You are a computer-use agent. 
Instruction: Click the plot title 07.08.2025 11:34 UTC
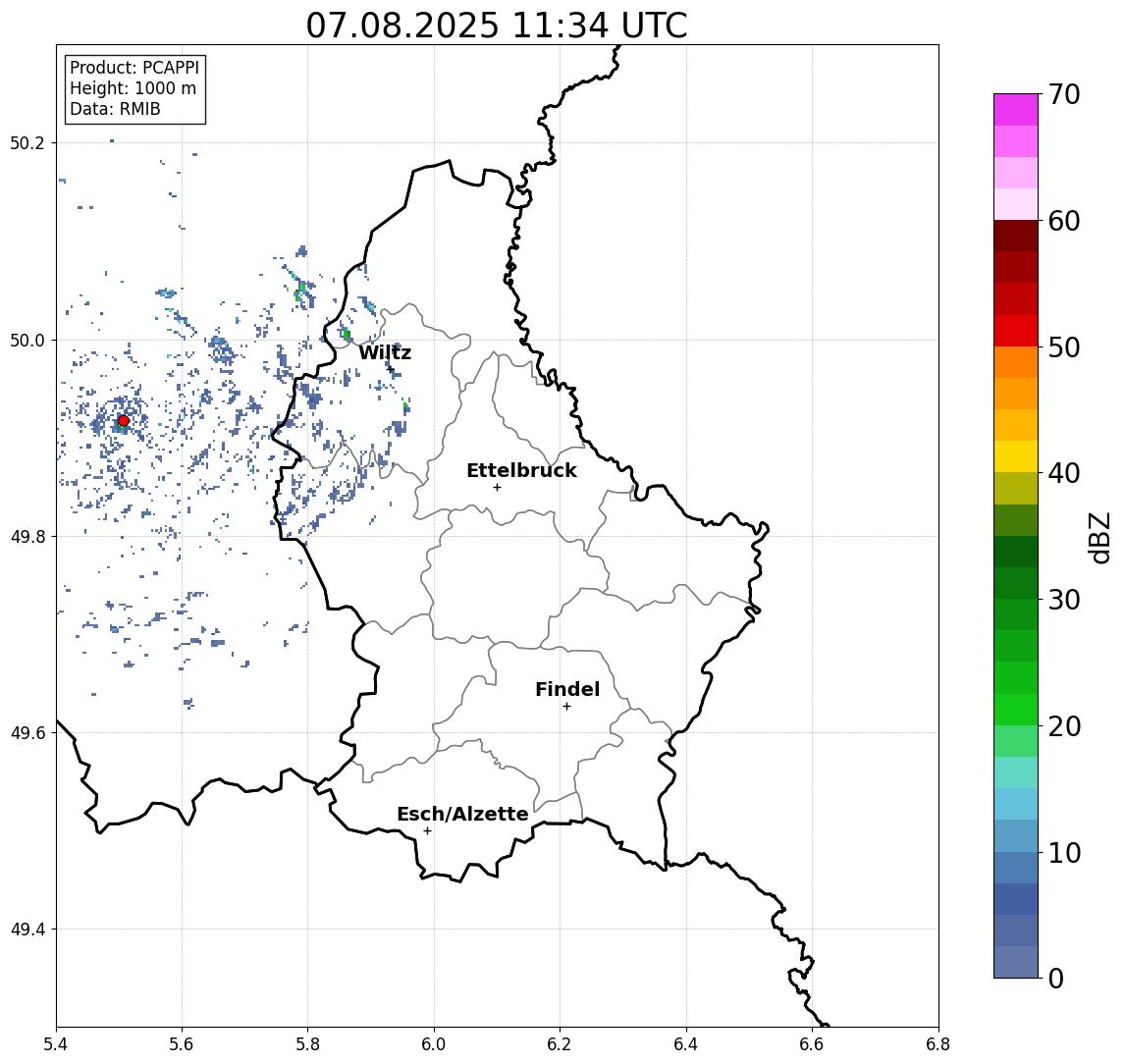point(497,26)
